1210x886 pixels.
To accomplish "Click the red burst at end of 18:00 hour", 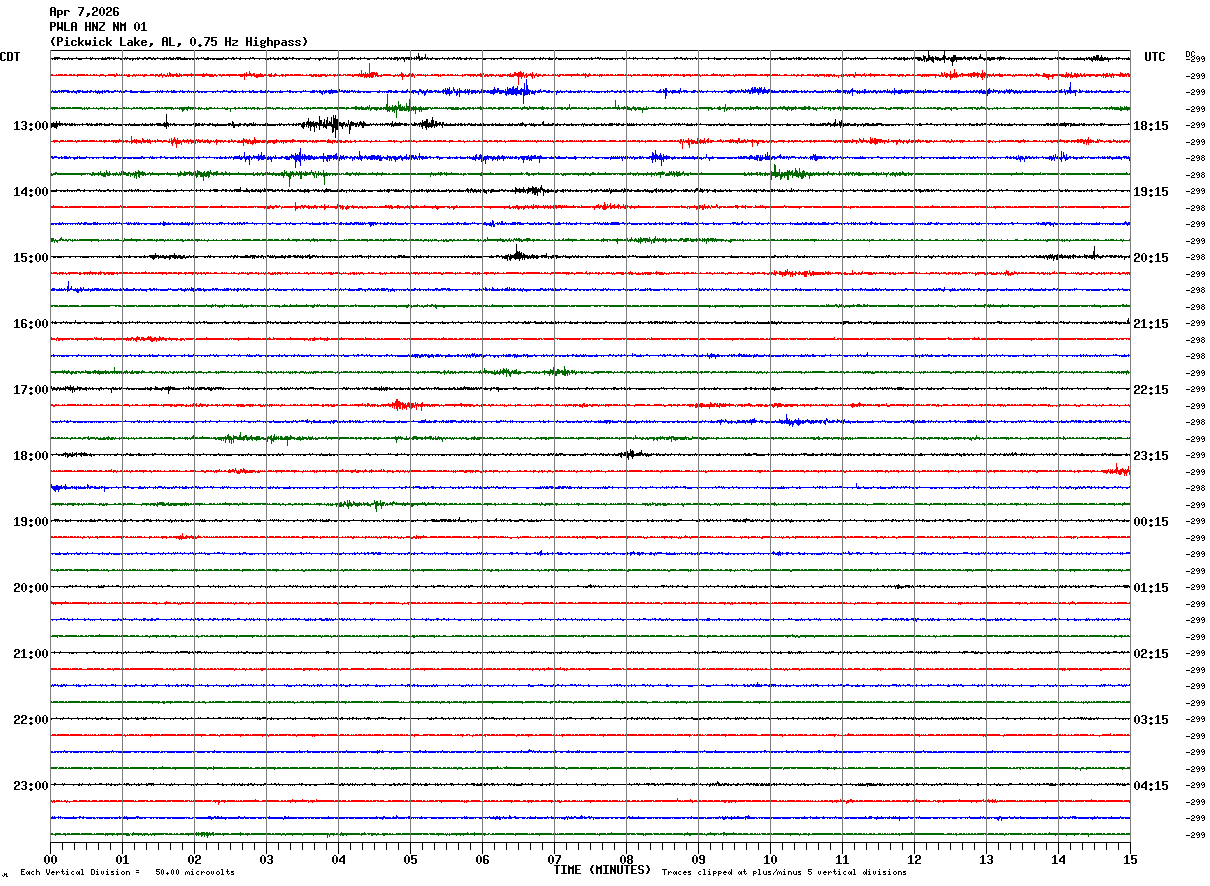I will coord(1117,470).
